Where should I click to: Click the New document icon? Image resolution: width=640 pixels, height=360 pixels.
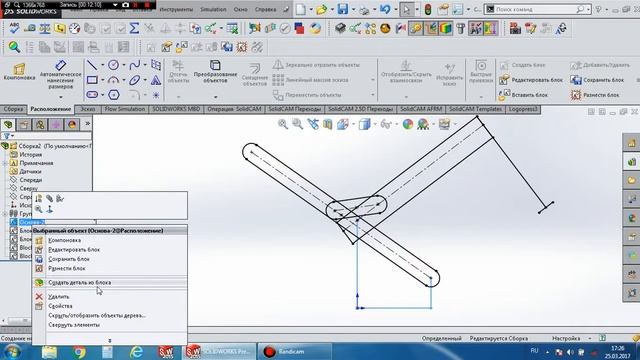[300, 9]
